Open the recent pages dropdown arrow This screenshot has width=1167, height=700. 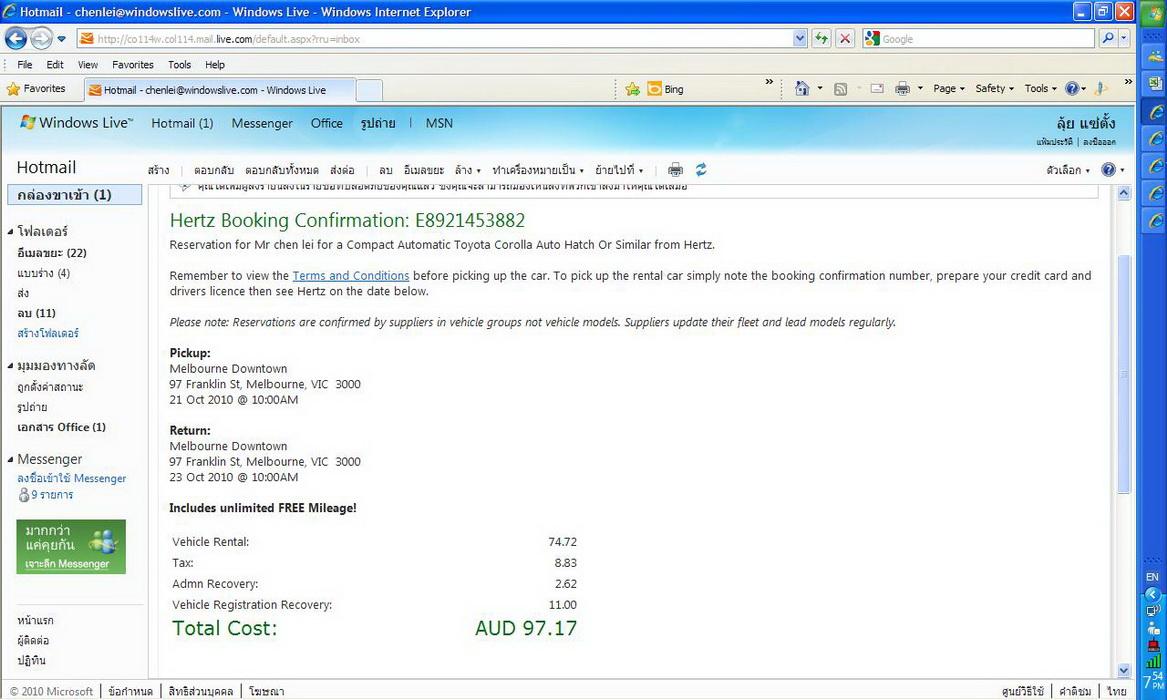tap(62, 39)
